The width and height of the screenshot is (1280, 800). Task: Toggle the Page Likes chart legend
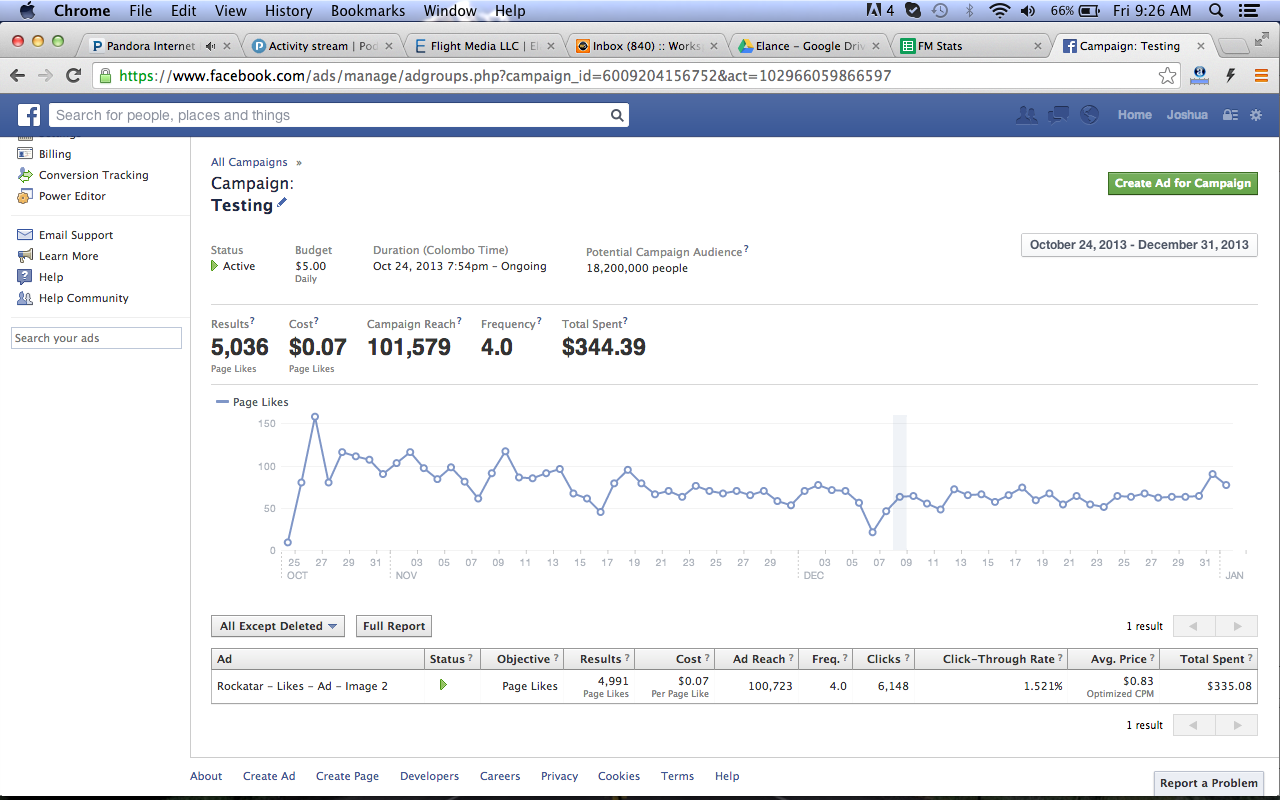point(252,402)
